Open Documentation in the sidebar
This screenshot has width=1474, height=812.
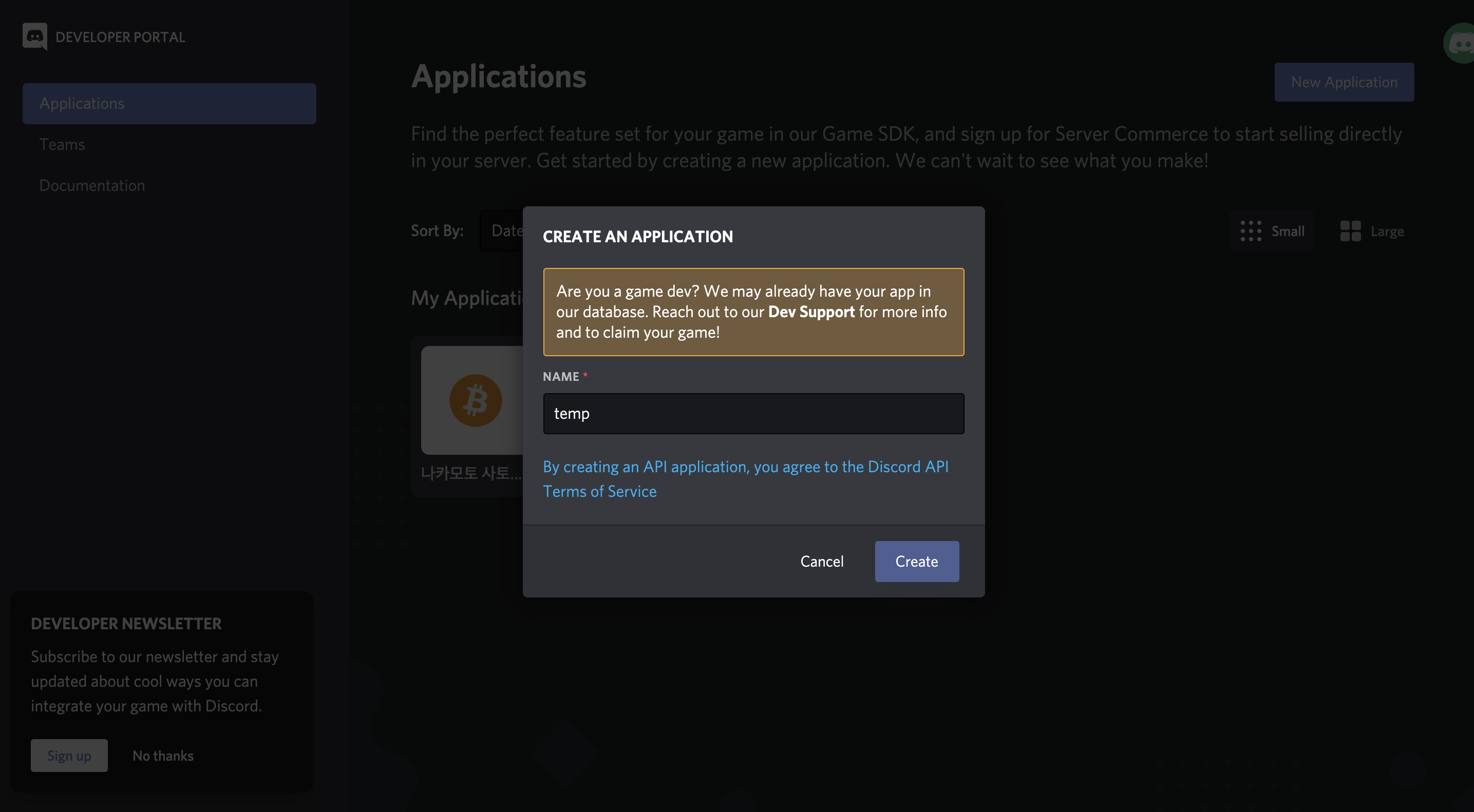[x=92, y=186]
